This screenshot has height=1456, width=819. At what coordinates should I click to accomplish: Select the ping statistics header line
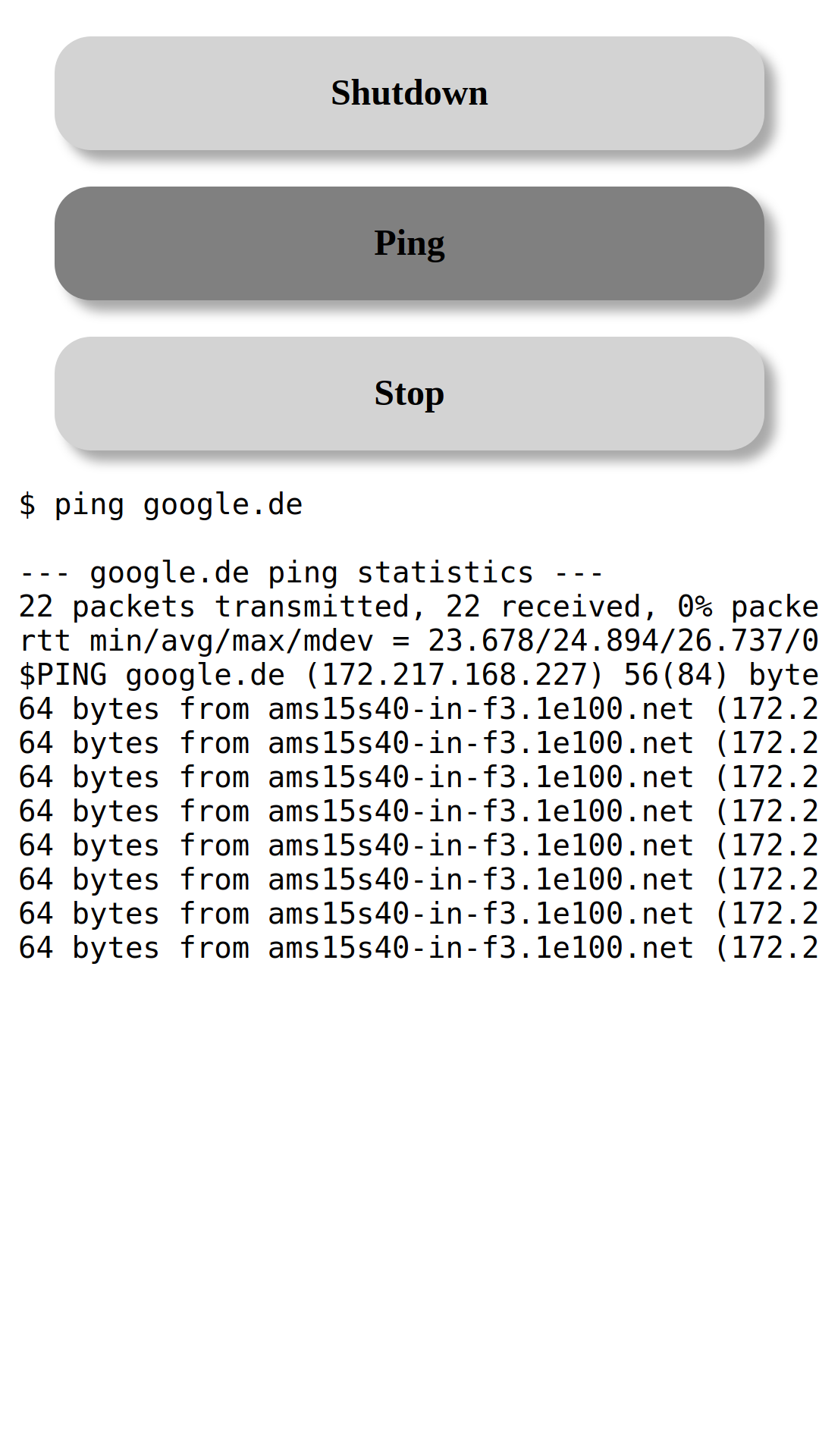click(x=311, y=573)
